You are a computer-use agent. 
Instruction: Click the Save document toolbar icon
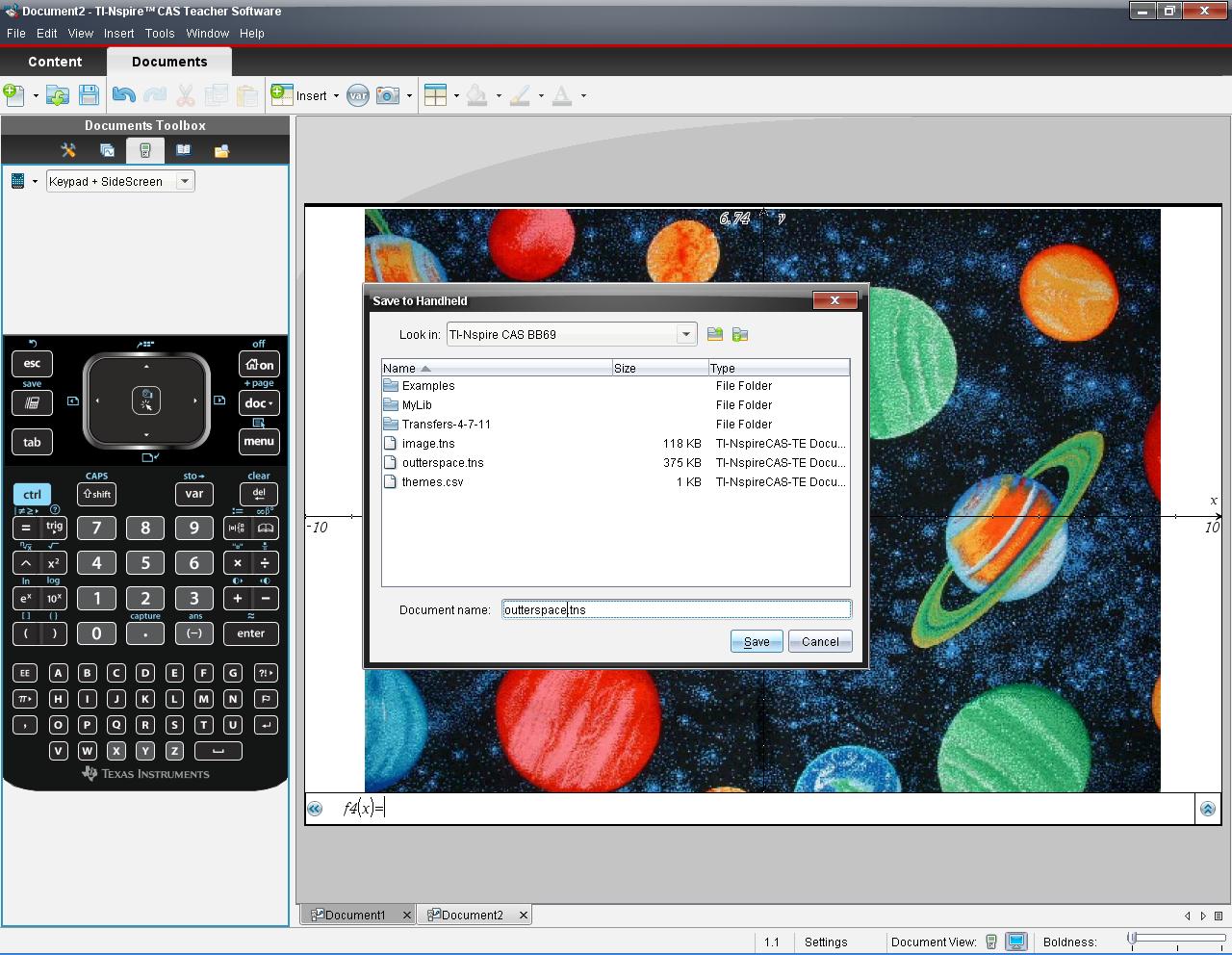click(89, 95)
